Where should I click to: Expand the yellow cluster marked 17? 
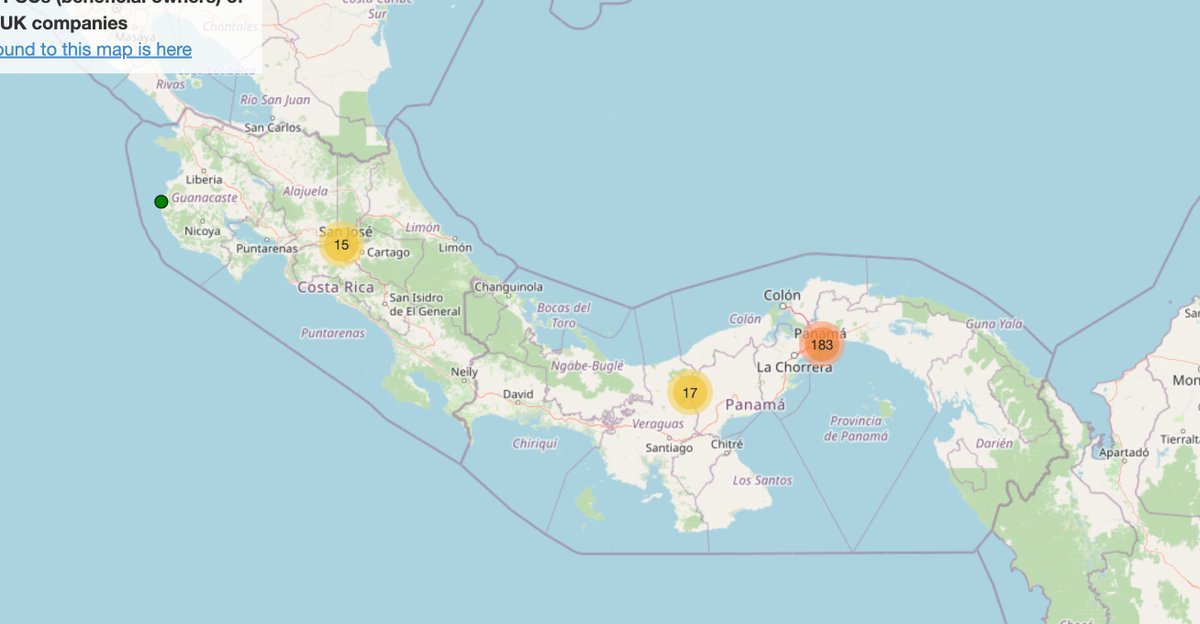[689, 393]
